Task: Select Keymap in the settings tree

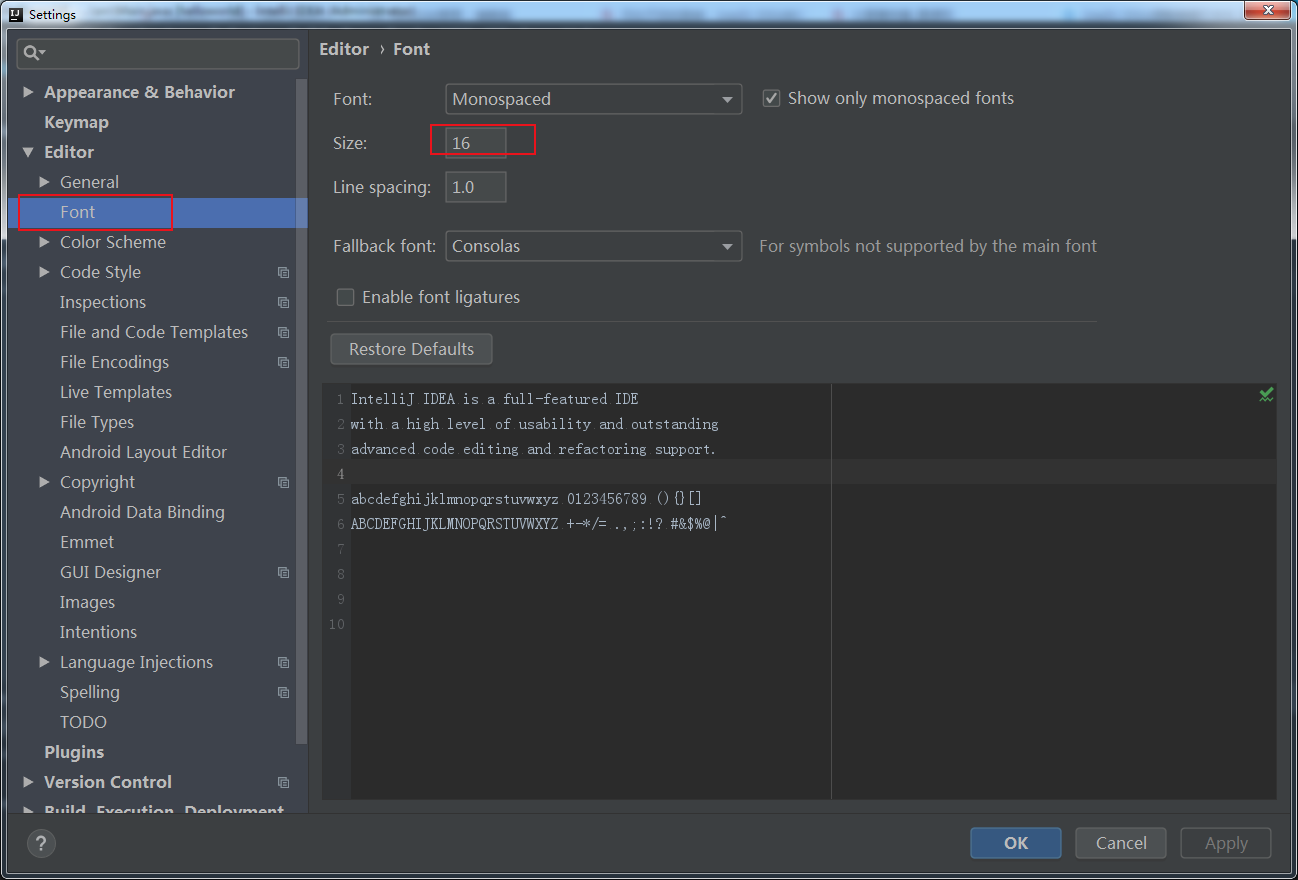Action: tap(76, 122)
